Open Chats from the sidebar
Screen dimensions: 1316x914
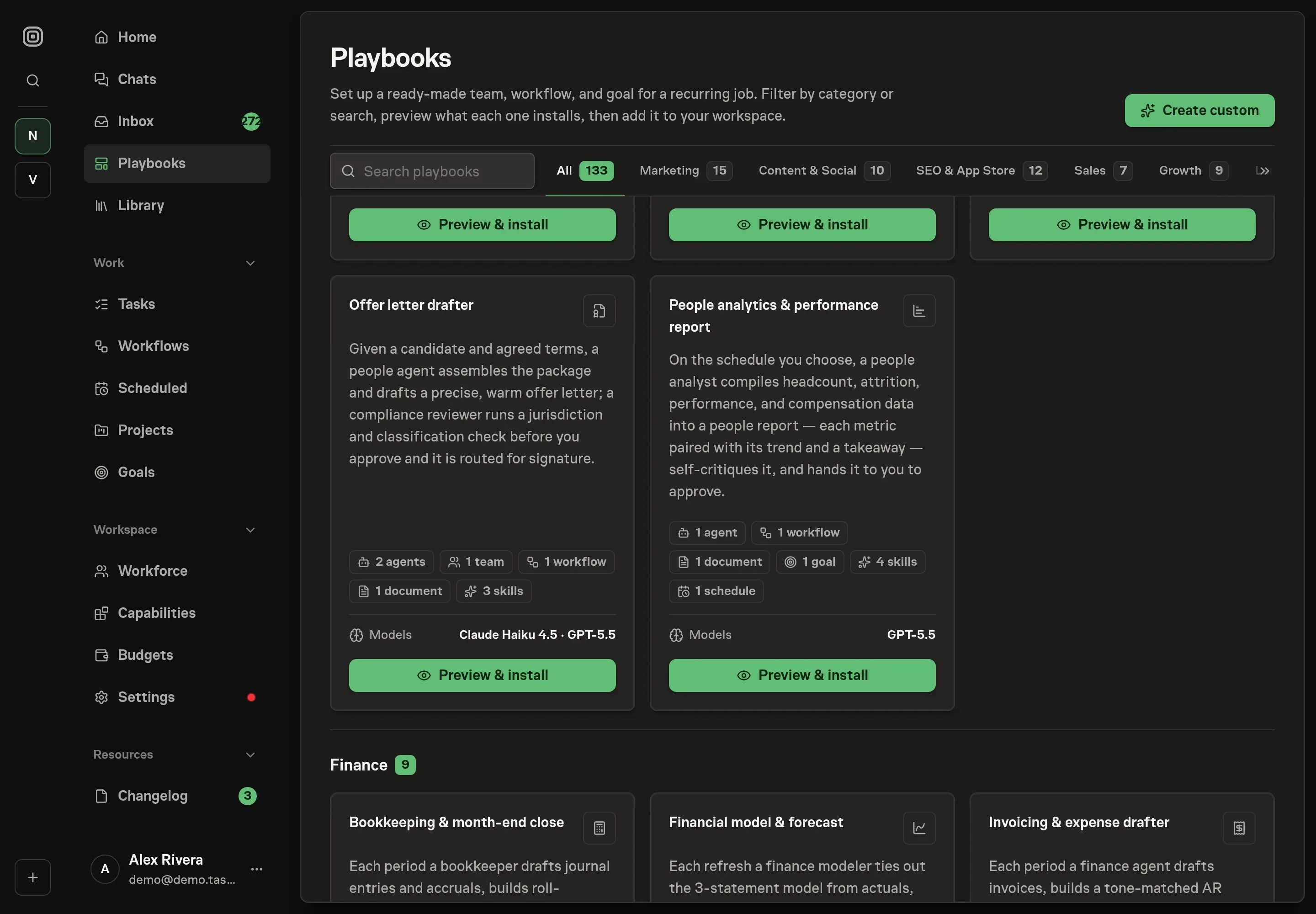(x=177, y=79)
